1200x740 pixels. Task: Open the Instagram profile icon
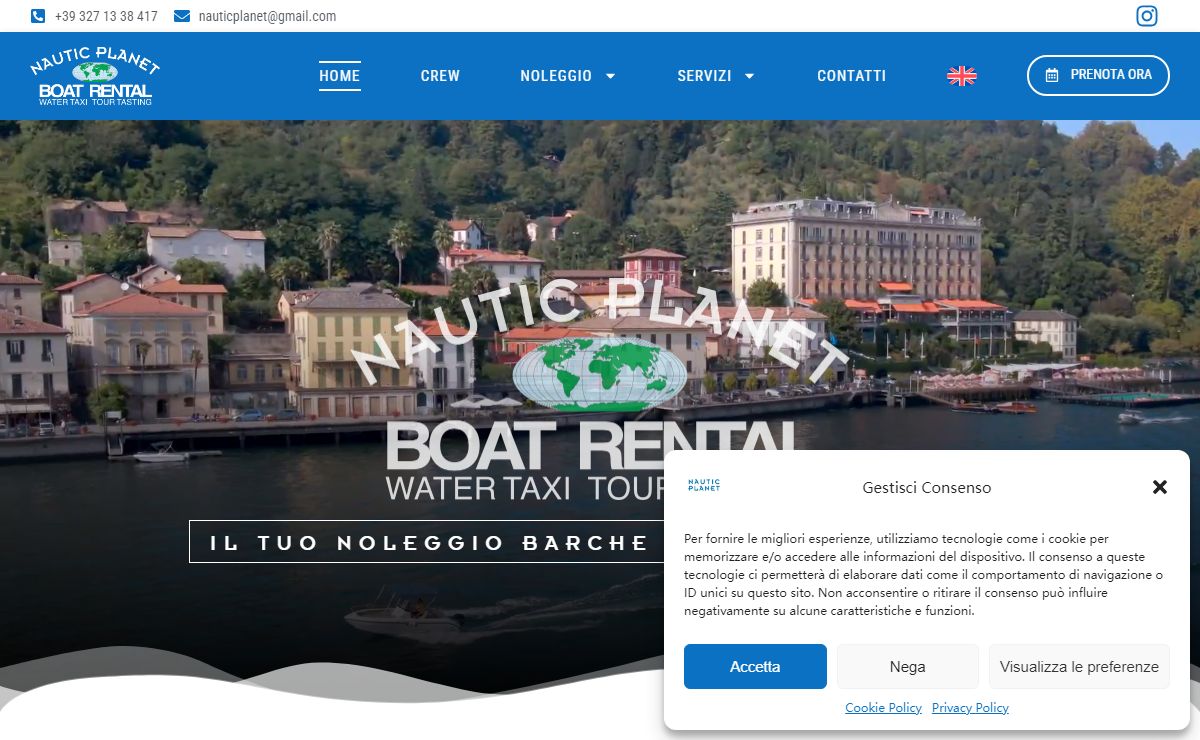(x=1147, y=16)
